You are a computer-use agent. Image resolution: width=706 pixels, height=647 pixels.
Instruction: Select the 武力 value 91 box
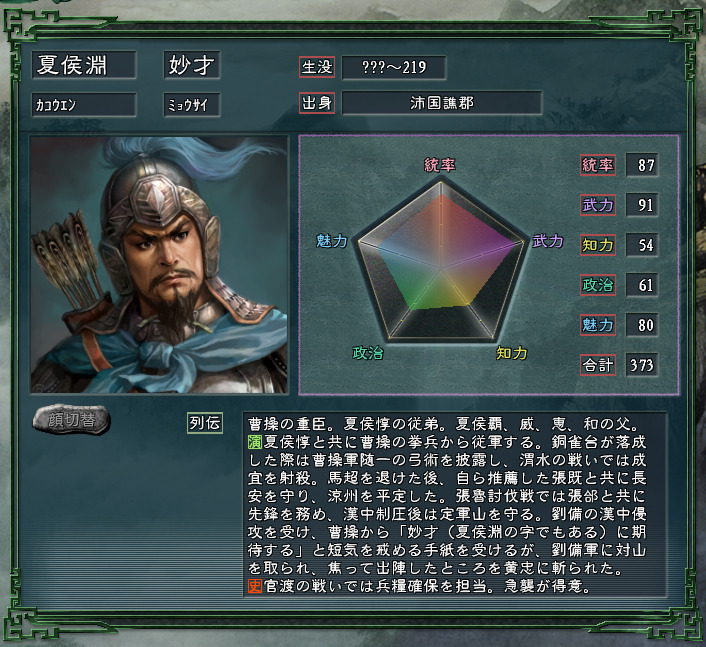point(642,205)
